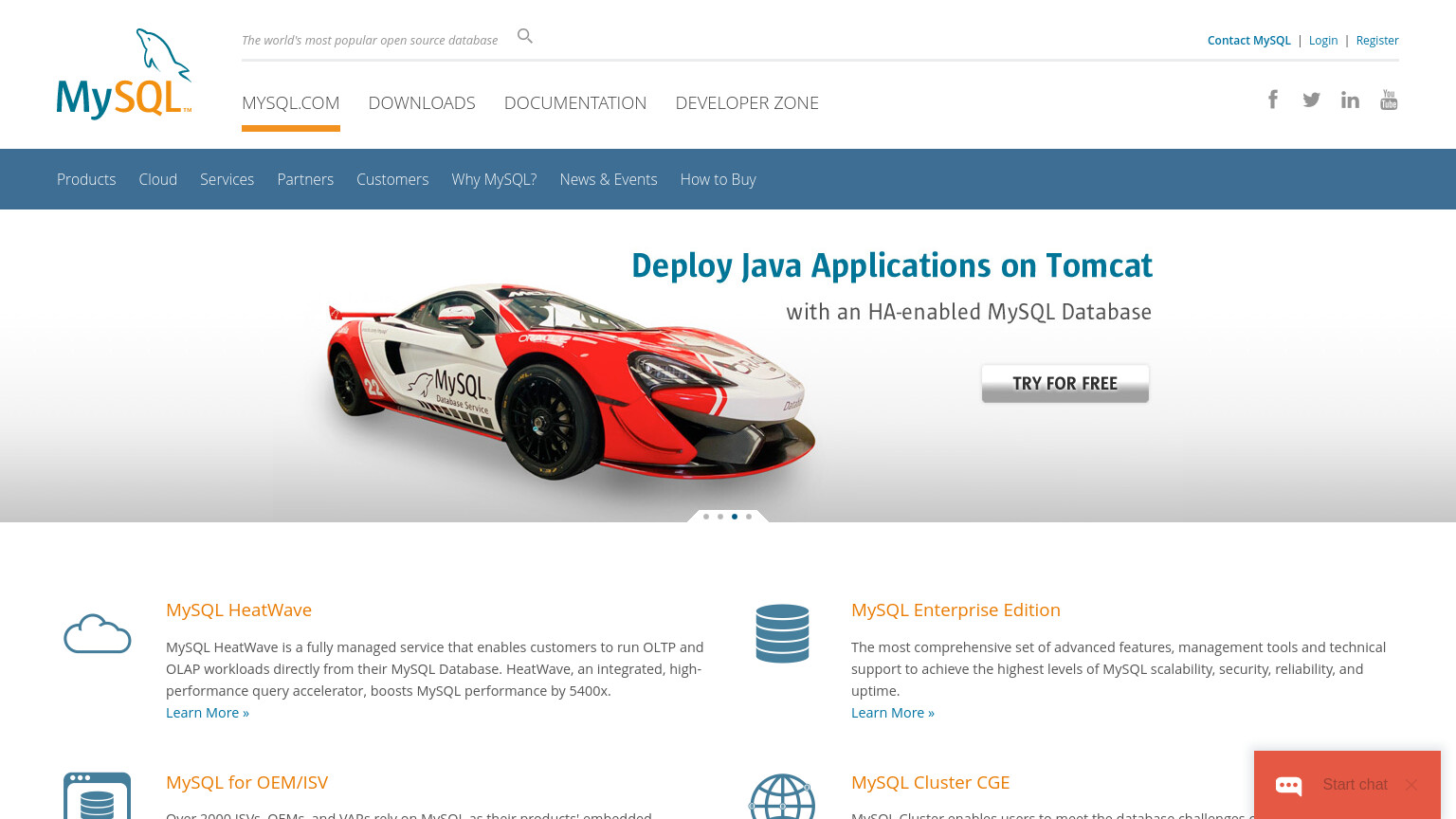The height and width of the screenshot is (819, 1456).
Task: Open the YouTube icon
Action: click(1389, 100)
